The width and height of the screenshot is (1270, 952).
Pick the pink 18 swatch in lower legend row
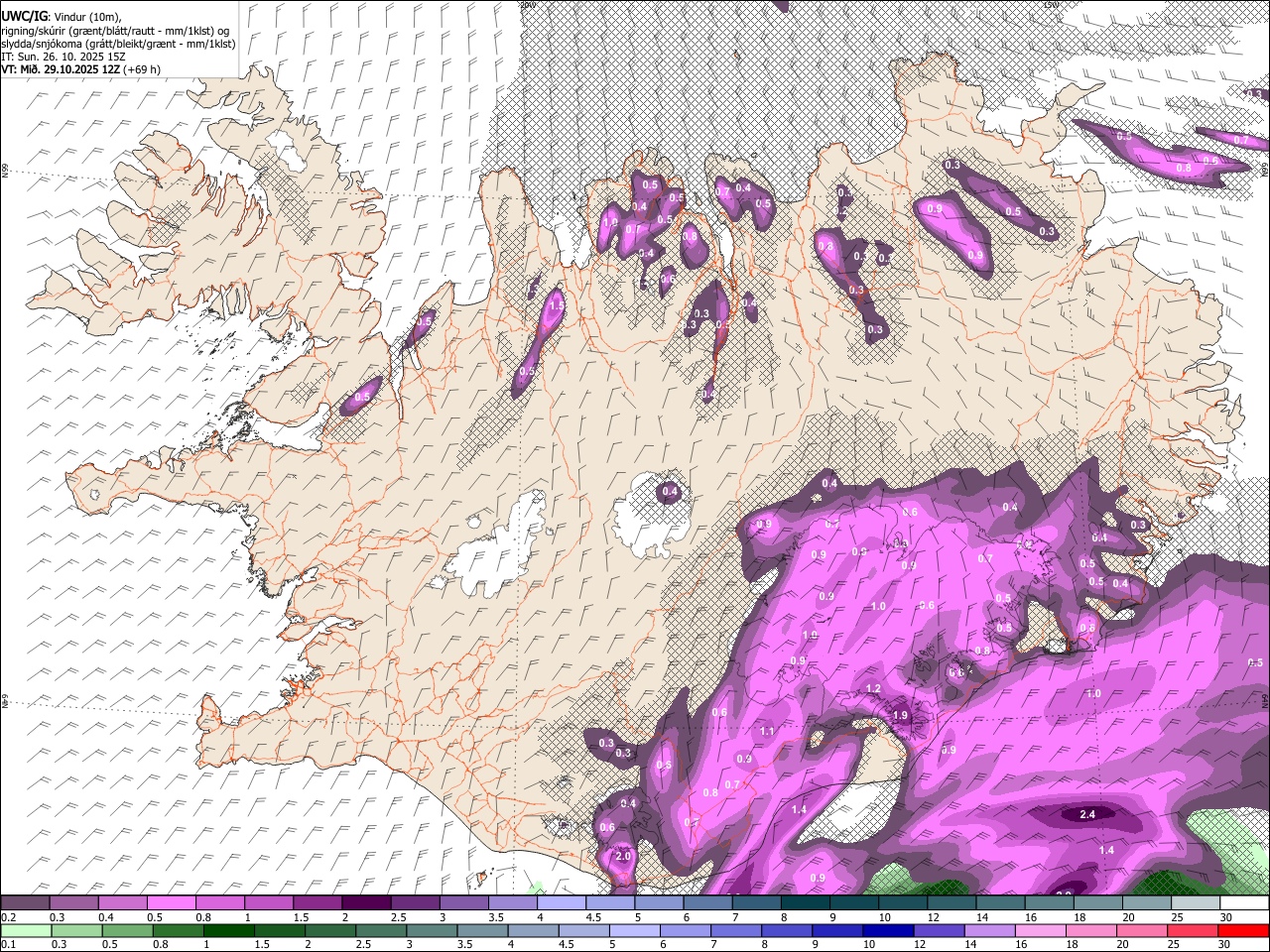point(1091,931)
